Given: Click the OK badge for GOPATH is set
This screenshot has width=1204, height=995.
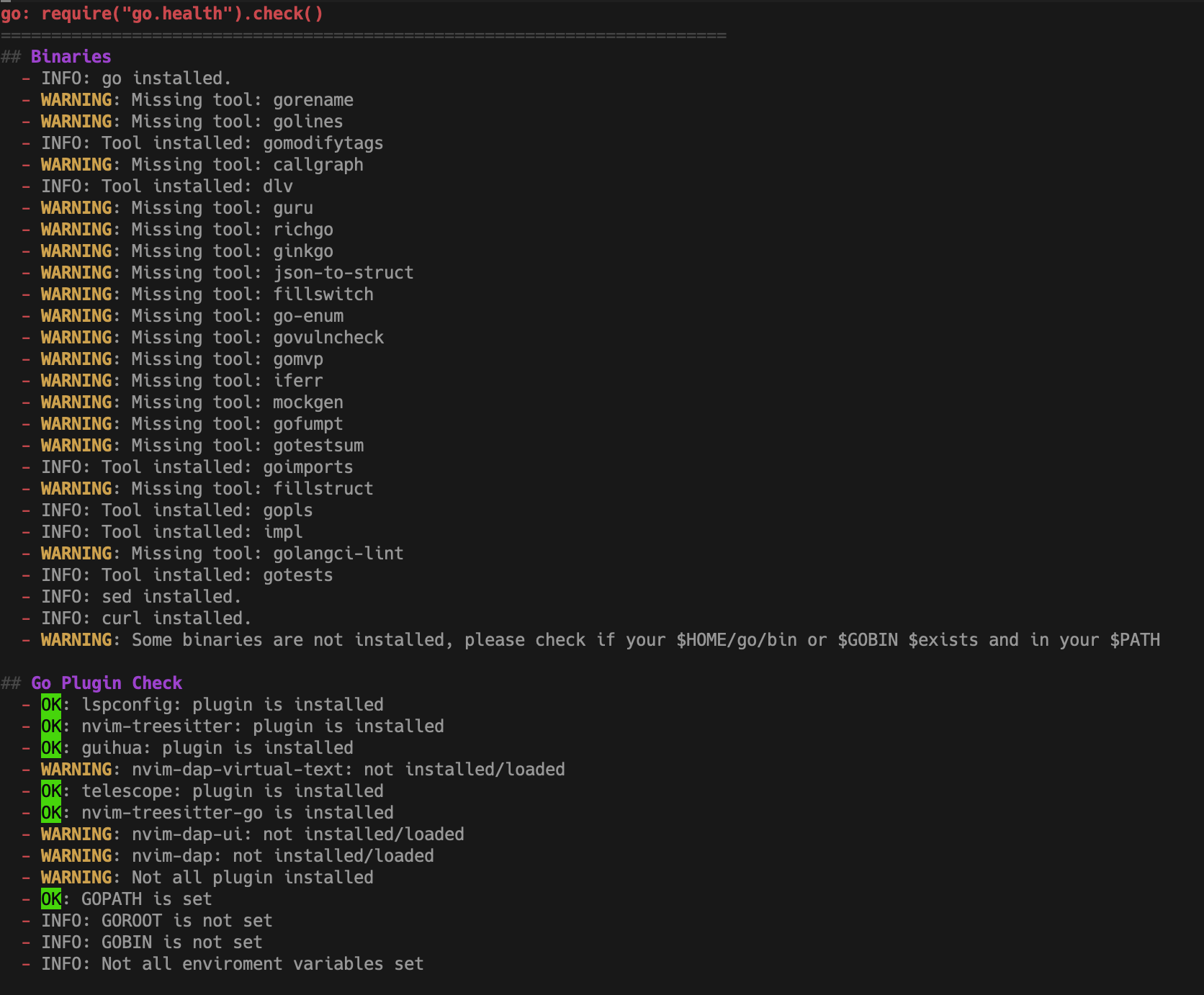Looking at the screenshot, I should (50, 899).
